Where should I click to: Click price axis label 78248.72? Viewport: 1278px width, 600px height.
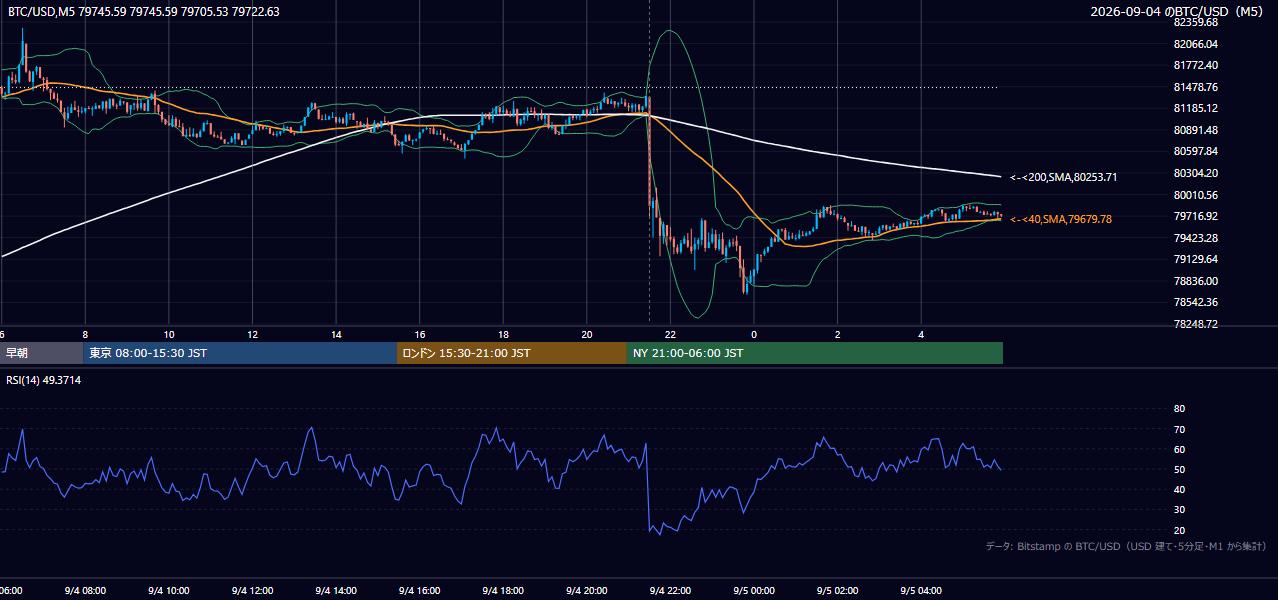click(1195, 324)
